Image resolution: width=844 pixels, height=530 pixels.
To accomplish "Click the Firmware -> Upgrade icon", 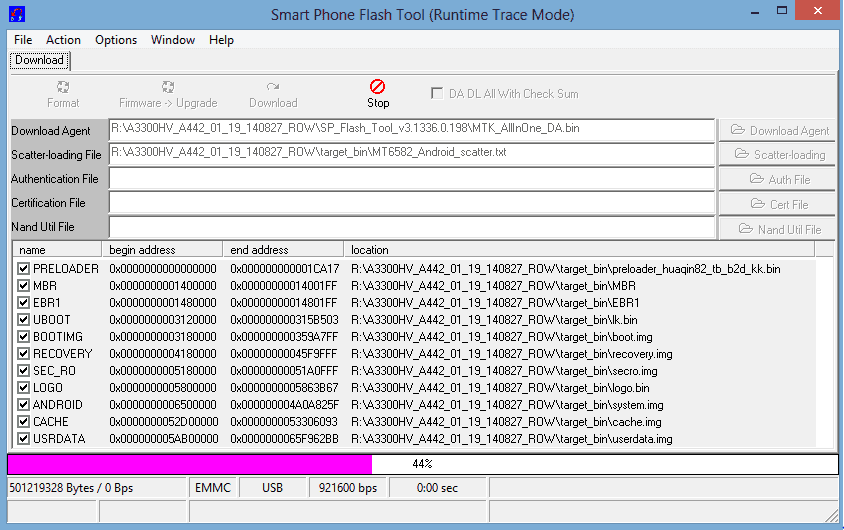I will tap(168, 87).
